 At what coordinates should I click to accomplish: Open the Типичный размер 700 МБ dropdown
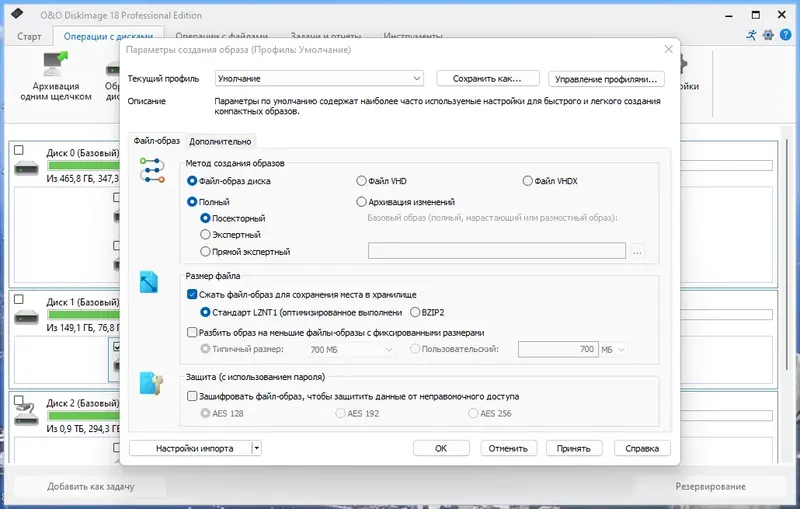(351, 349)
